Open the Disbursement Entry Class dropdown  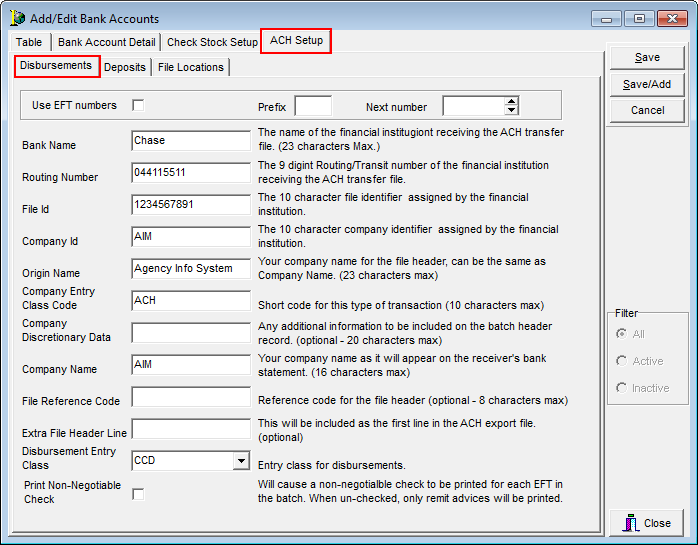[x=240, y=461]
